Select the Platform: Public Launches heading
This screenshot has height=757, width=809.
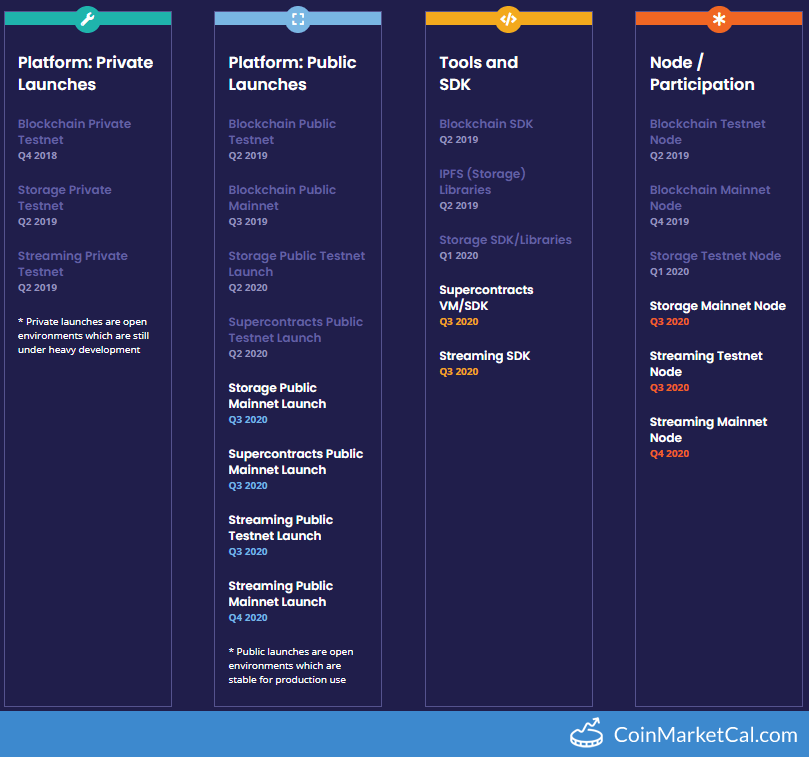point(292,73)
